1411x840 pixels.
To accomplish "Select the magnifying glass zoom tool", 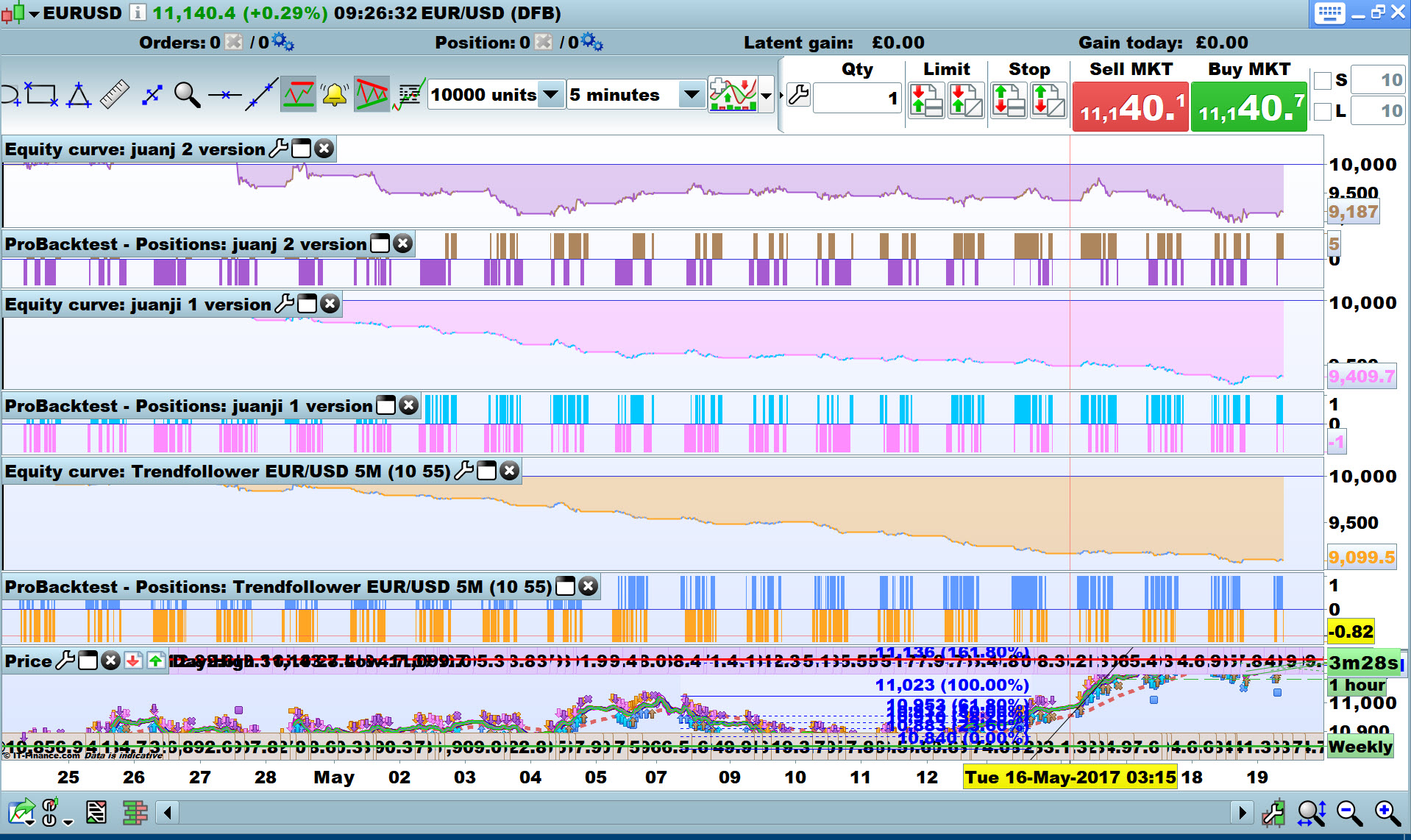I will [x=187, y=95].
